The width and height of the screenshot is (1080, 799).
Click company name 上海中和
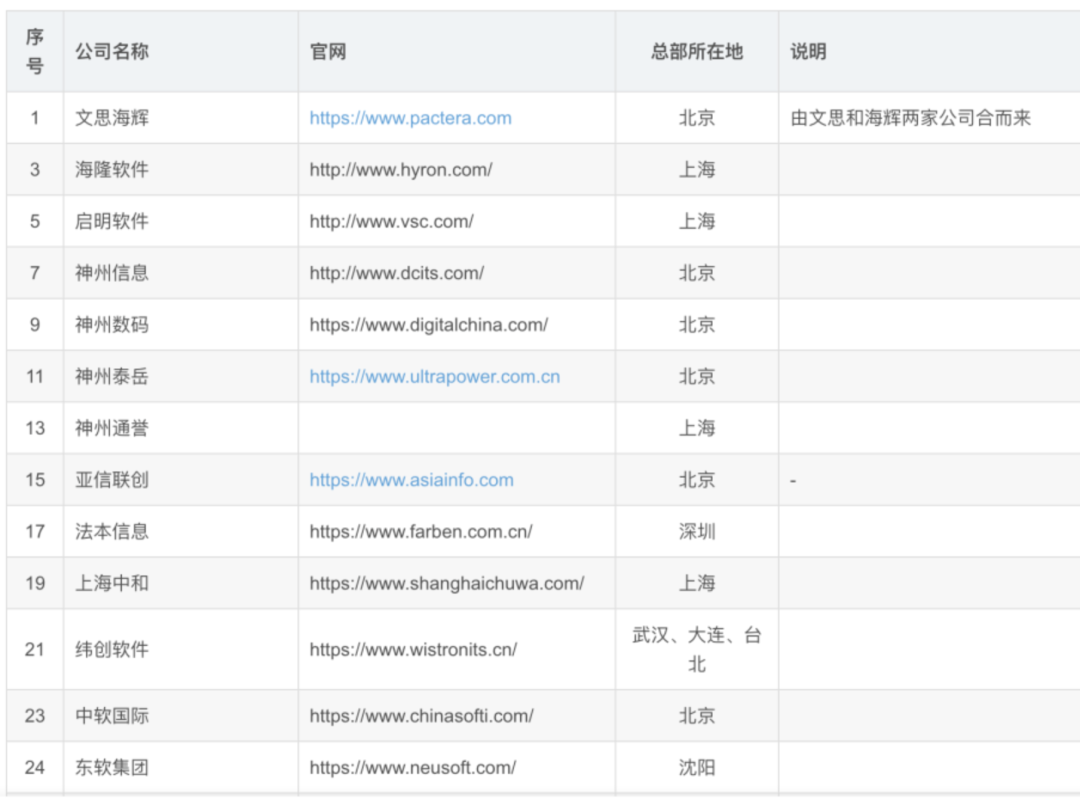(112, 583)
